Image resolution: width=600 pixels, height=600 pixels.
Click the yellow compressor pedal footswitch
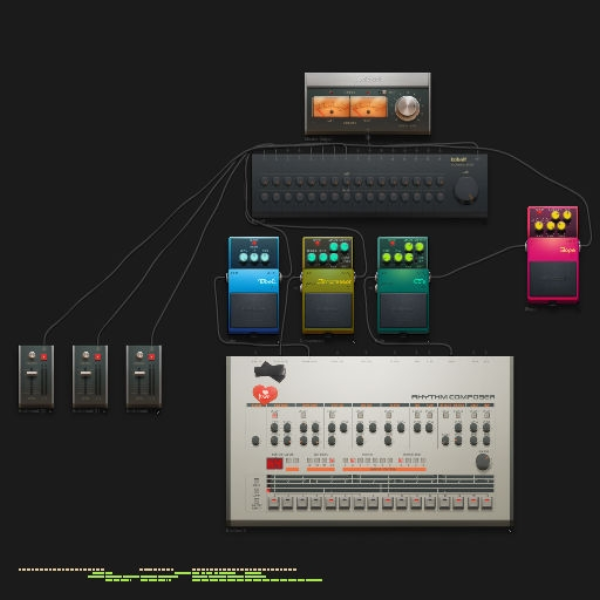tap(328, 310)
